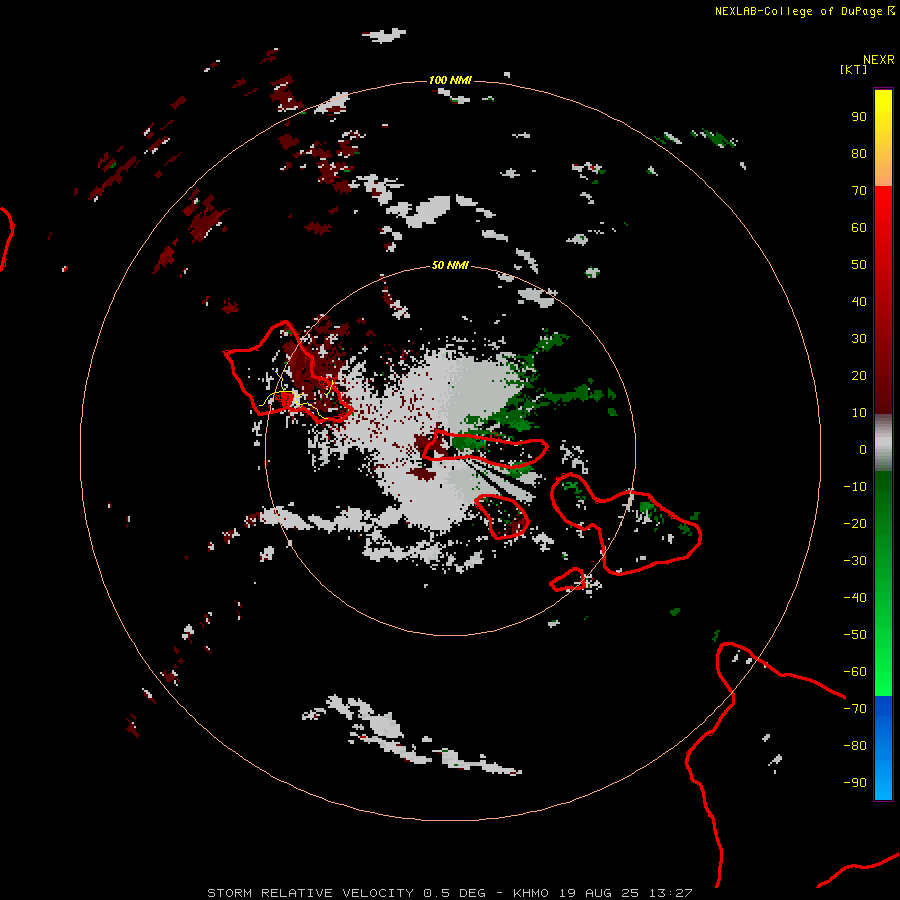900x900 pixels.
Task: Click the positive 10 knot scale label
Action: click(859, 413)
